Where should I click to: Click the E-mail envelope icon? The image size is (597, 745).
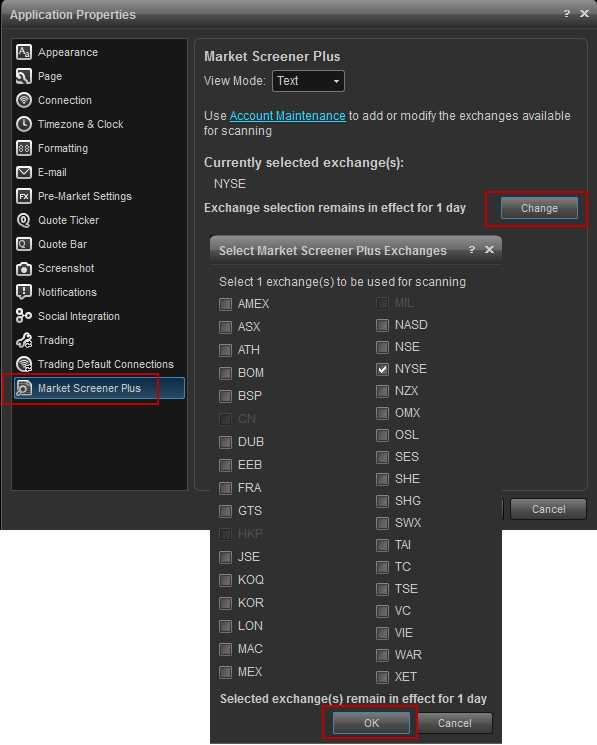pyautogui.click(x=24, y=172)
